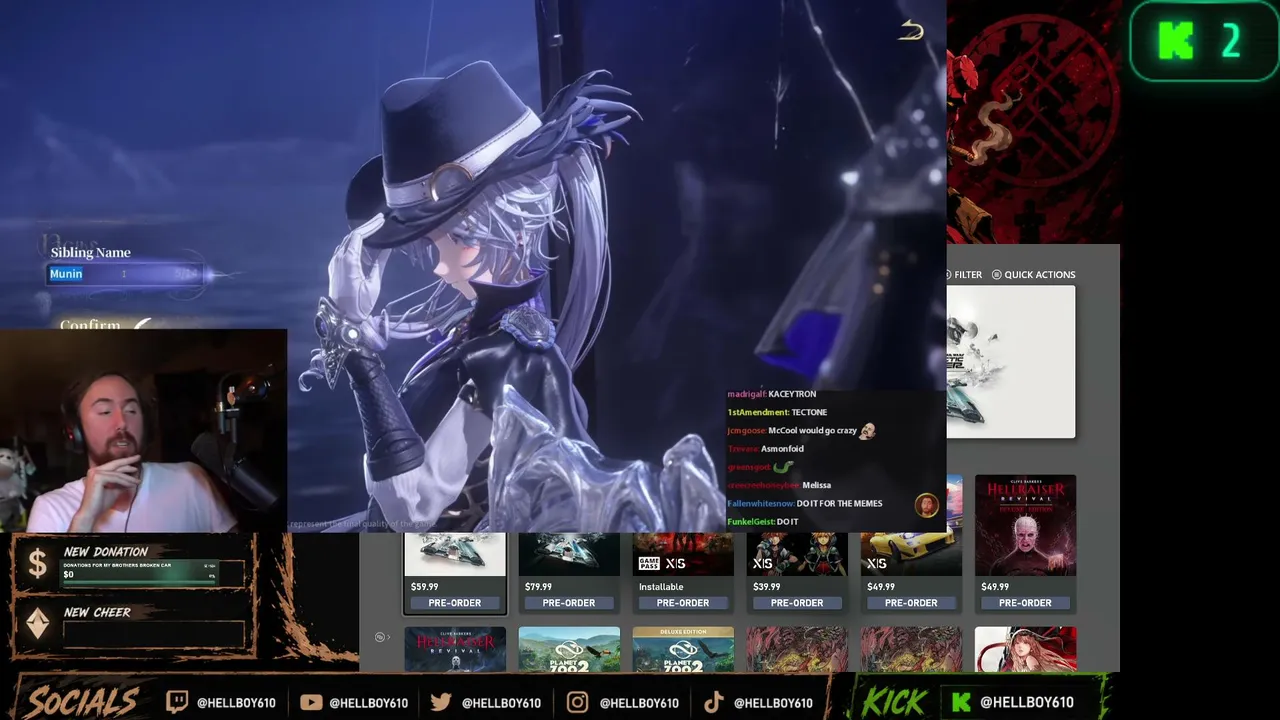This screenshot has height=720, width=1280.
Task: Click the NEW CHEER heading
Action: pyautogui.click(x=97, y=612)
